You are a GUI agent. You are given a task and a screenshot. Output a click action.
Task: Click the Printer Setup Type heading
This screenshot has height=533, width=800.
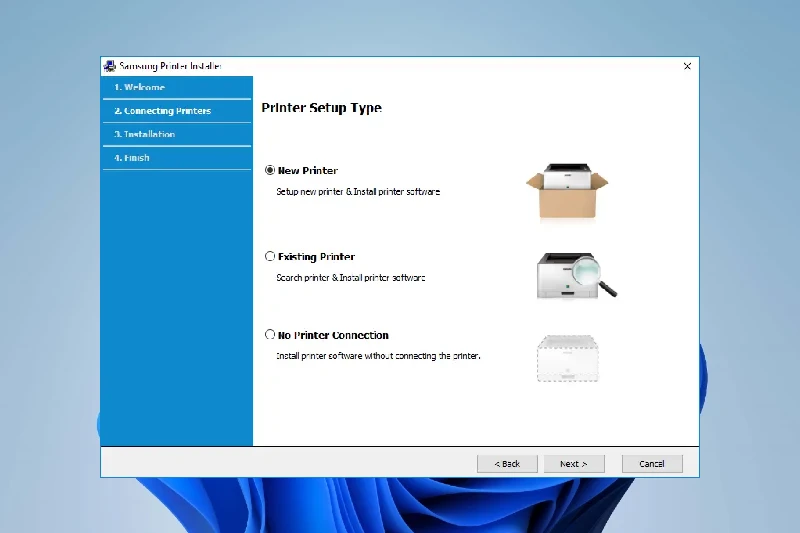point(321,108)
